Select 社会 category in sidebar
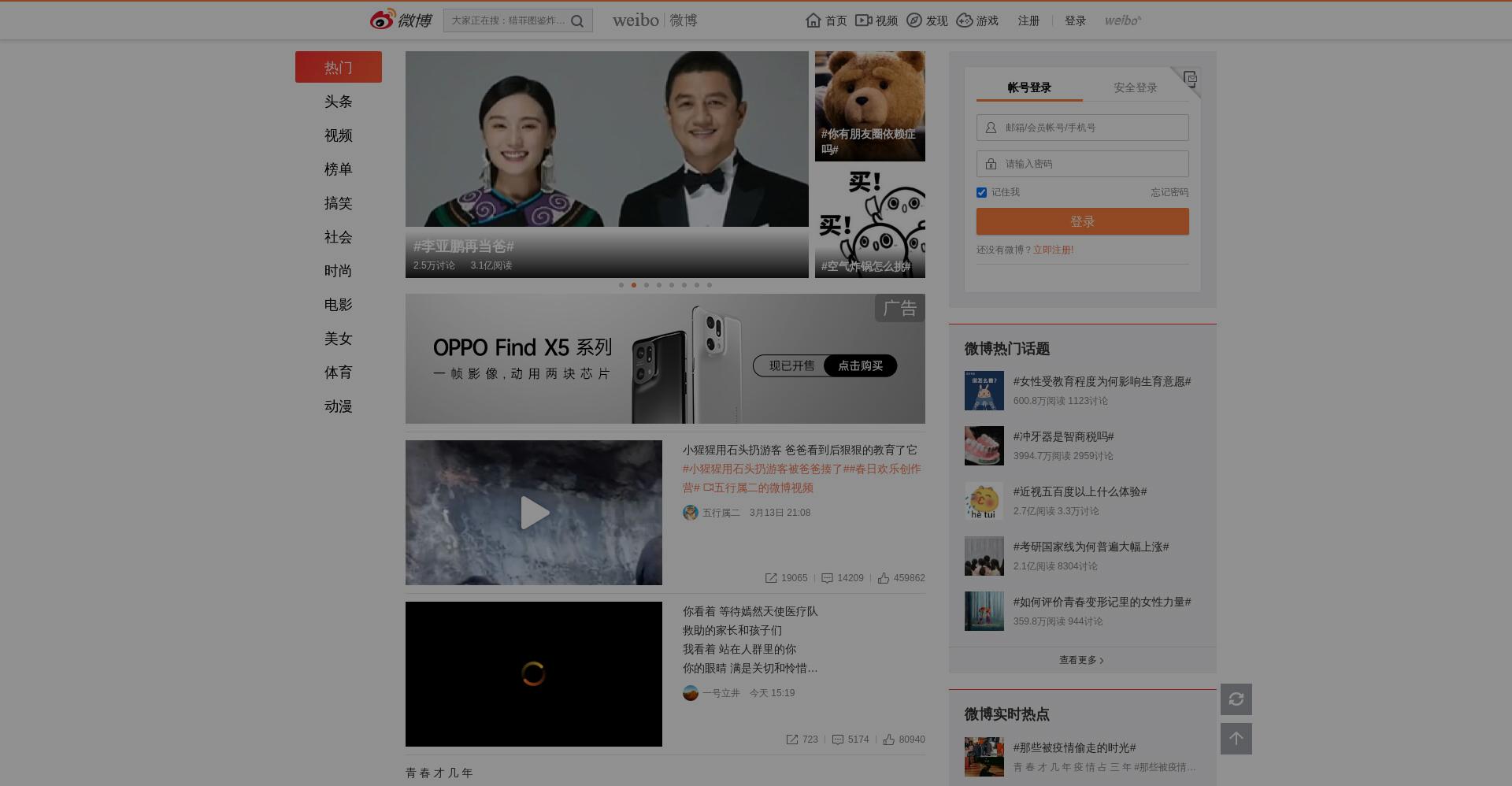1512x786 pixels. coord(339,237)
